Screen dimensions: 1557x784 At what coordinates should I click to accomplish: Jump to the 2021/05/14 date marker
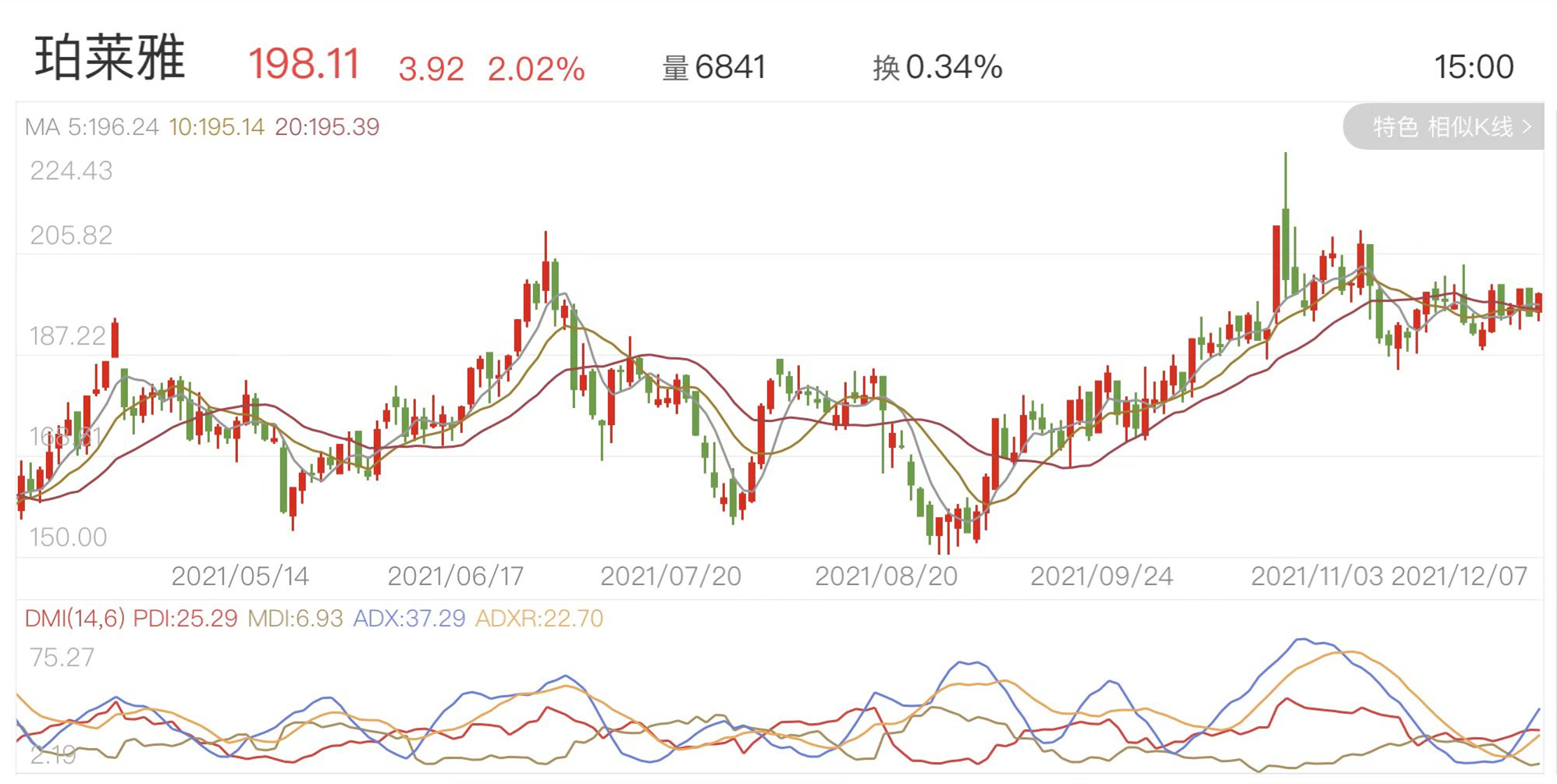pyautogui.click(x=240, y=576)
